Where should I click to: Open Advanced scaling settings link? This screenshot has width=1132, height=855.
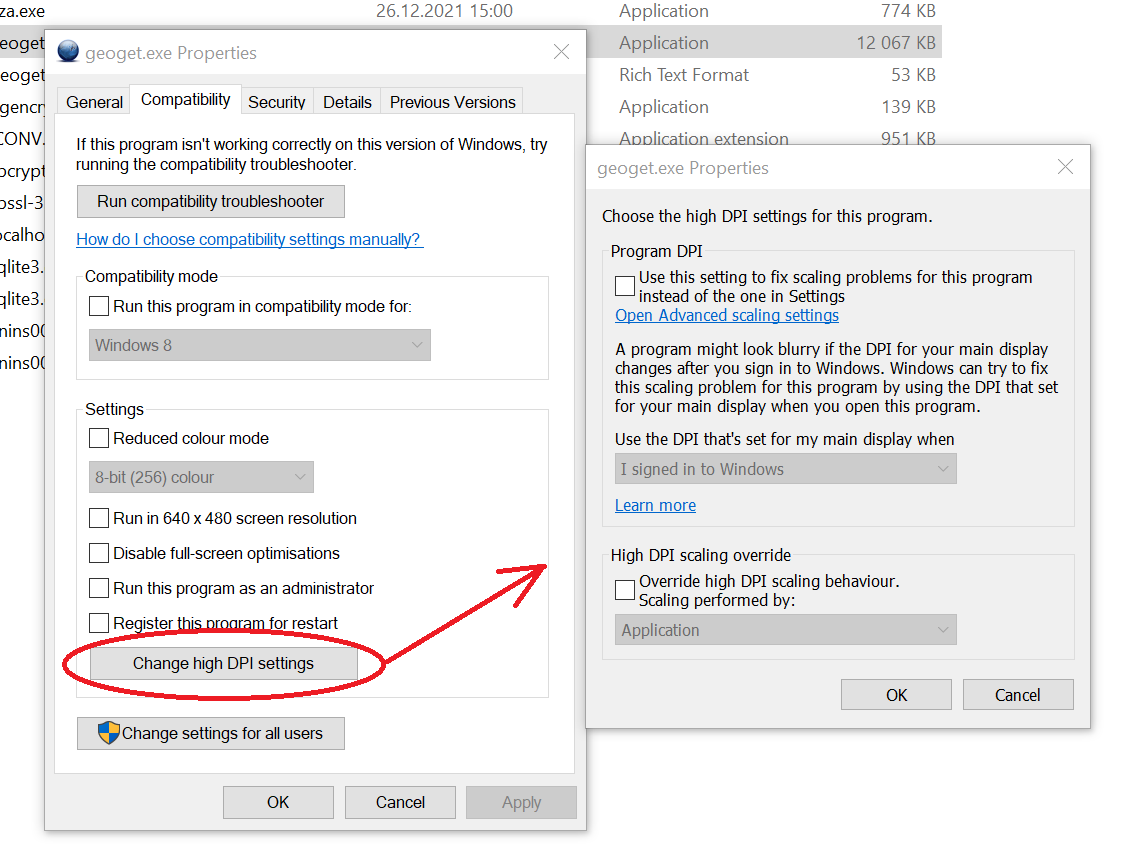(x=727, y=316)
